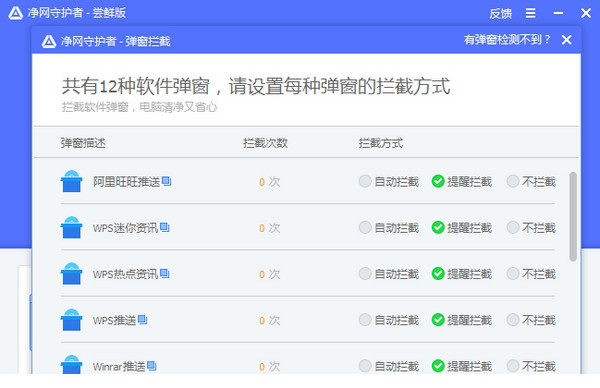Click the WPS推送 software icon

pos(72,320)
